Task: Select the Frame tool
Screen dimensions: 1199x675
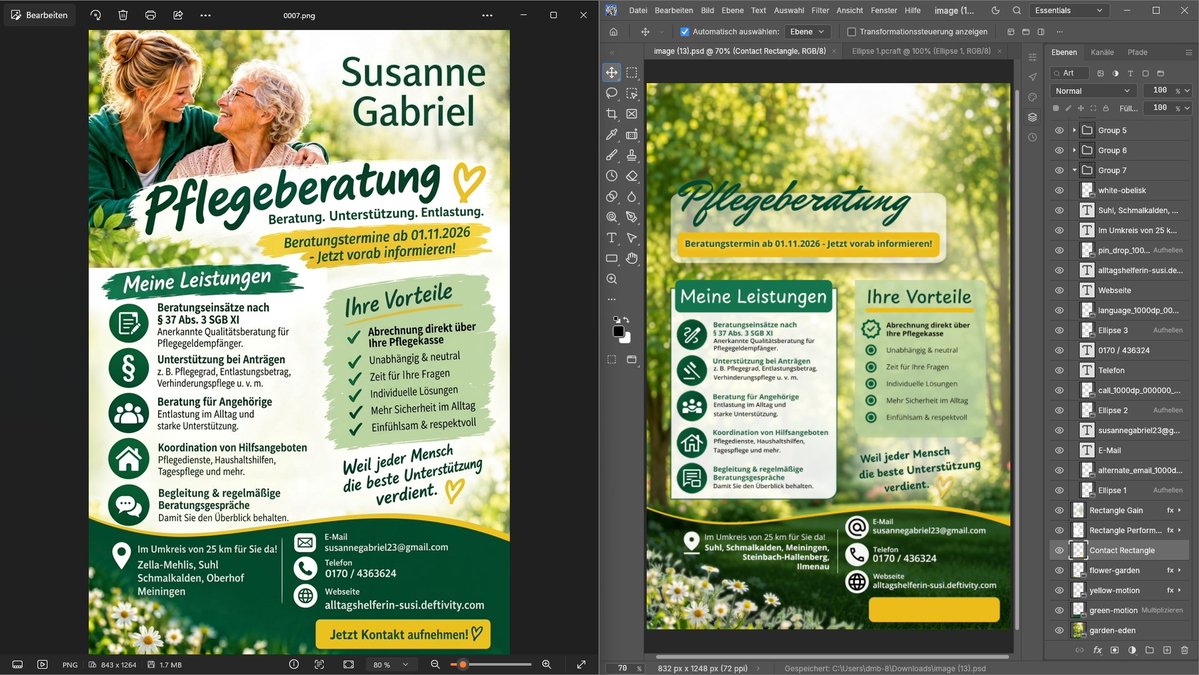Action: [632, 114]
